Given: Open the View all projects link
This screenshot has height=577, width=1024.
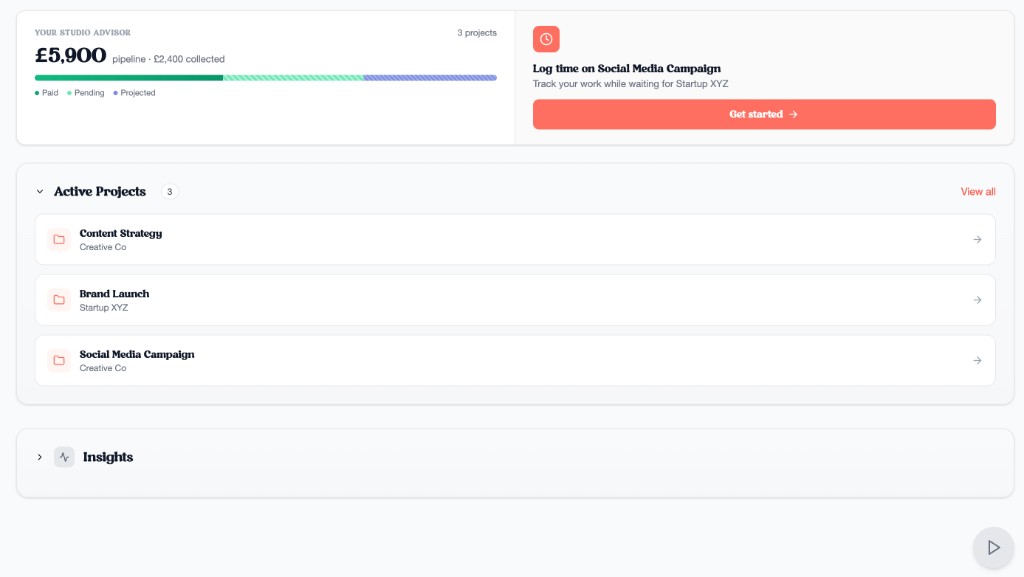Looking at the screenshot, I should click(x=977, y=192).
